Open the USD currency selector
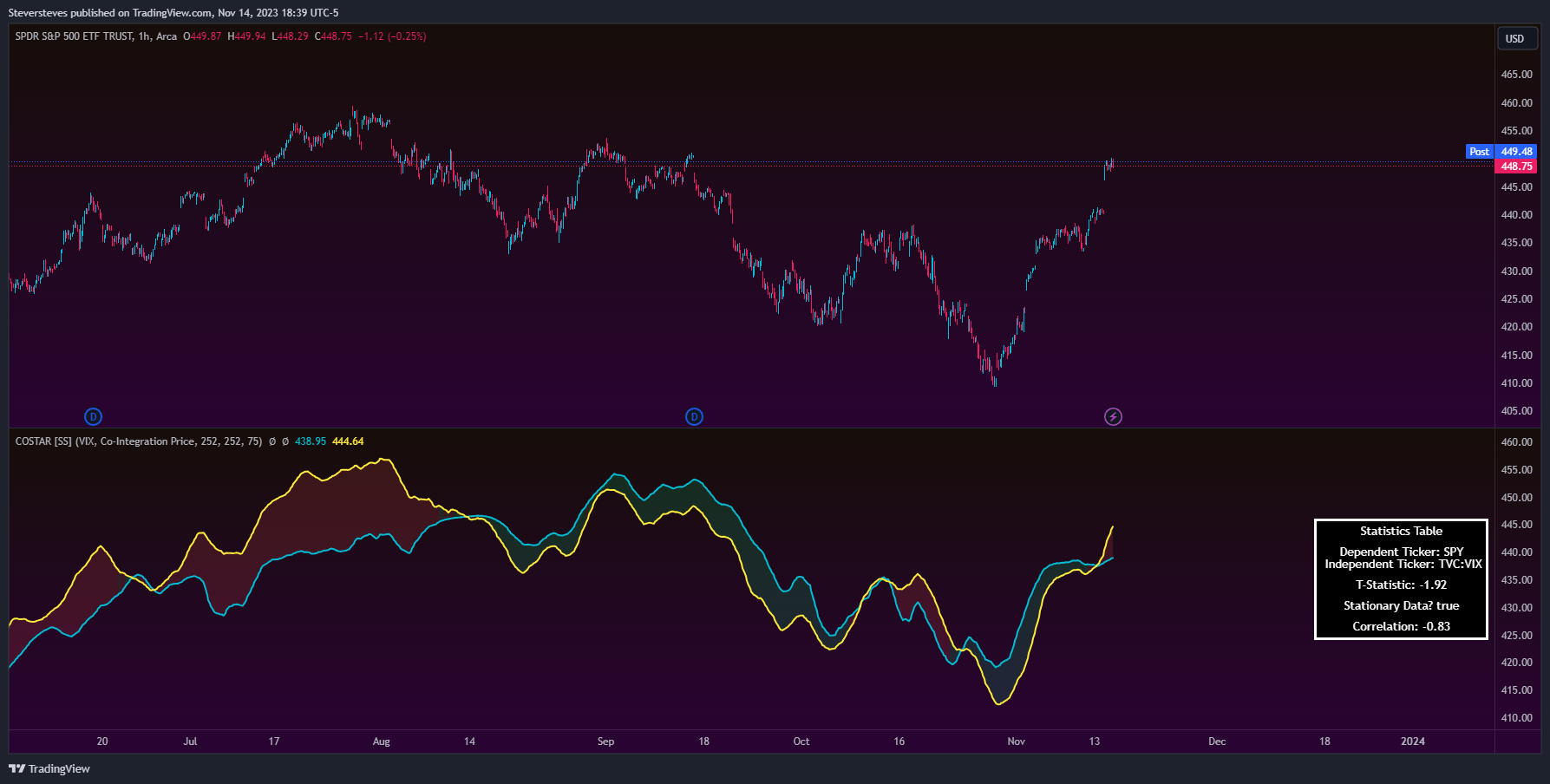The height and width of the screenshot is (784, 1550). (x=1517, y=38)
